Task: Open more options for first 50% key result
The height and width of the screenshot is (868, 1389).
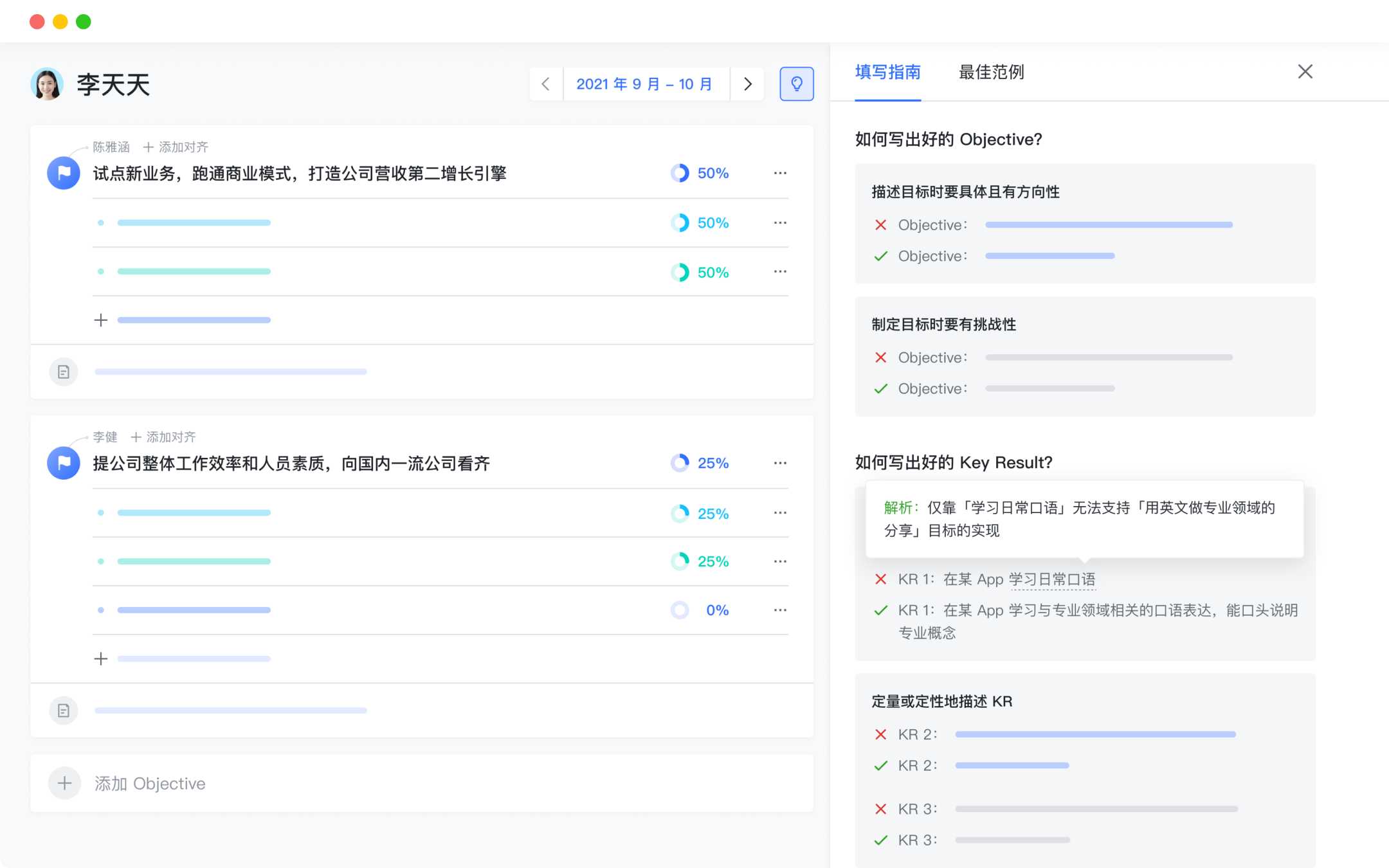Action: click(x=780, y=222)
